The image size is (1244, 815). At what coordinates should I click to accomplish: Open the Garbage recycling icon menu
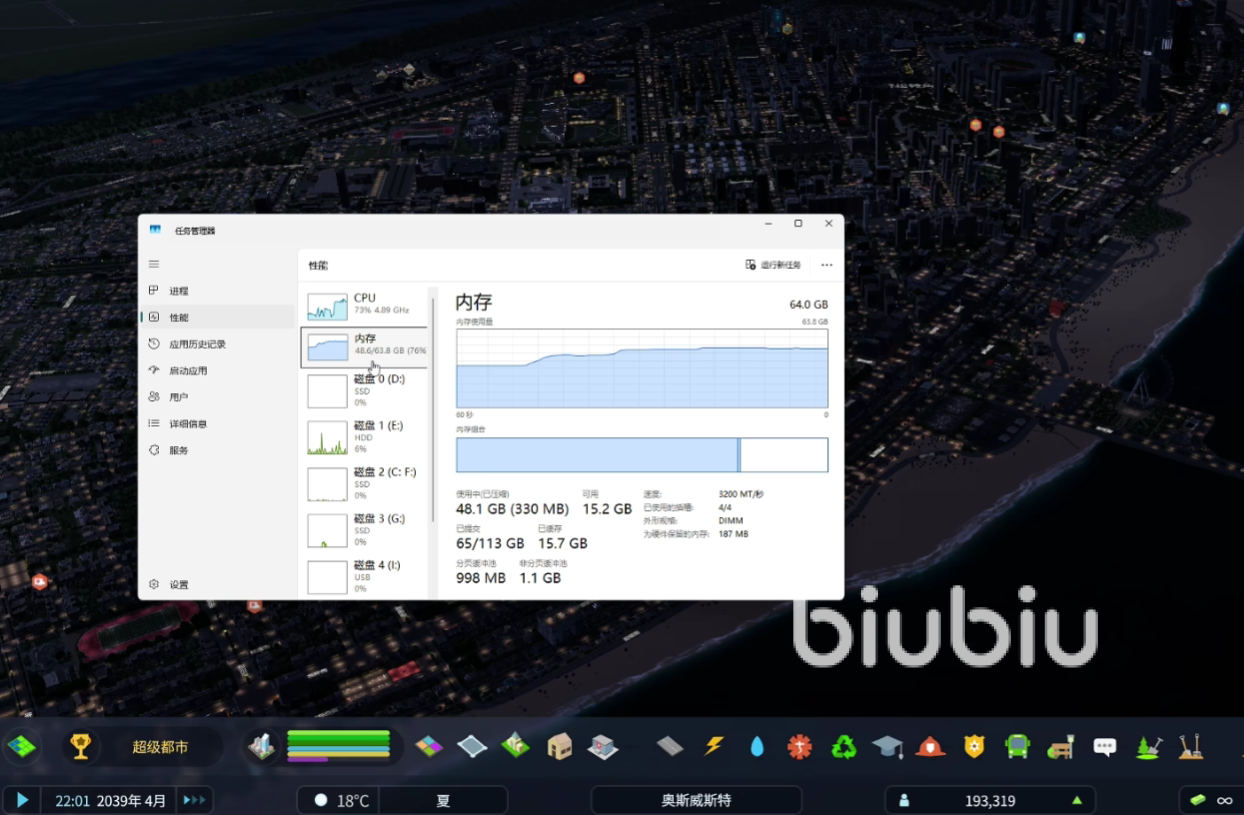coord(844,746)
